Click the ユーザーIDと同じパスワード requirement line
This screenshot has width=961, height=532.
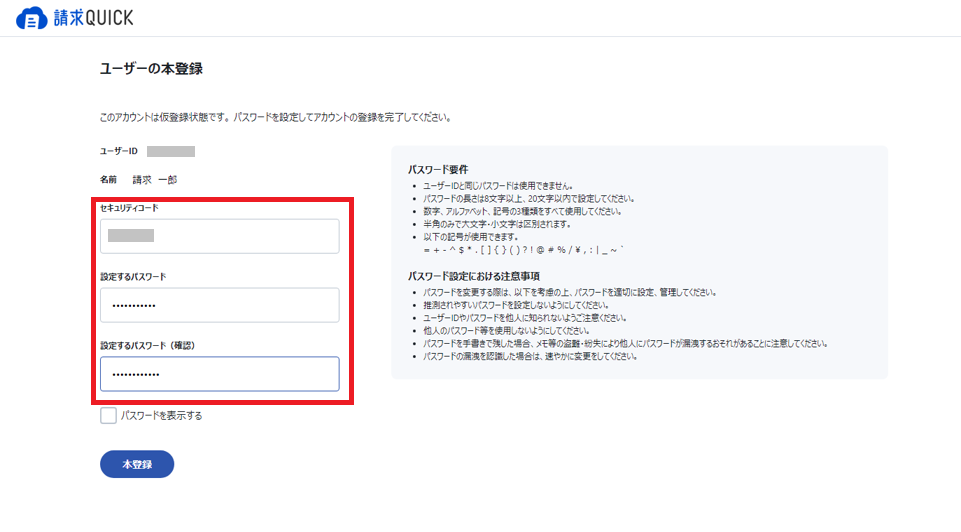(498, 186)
